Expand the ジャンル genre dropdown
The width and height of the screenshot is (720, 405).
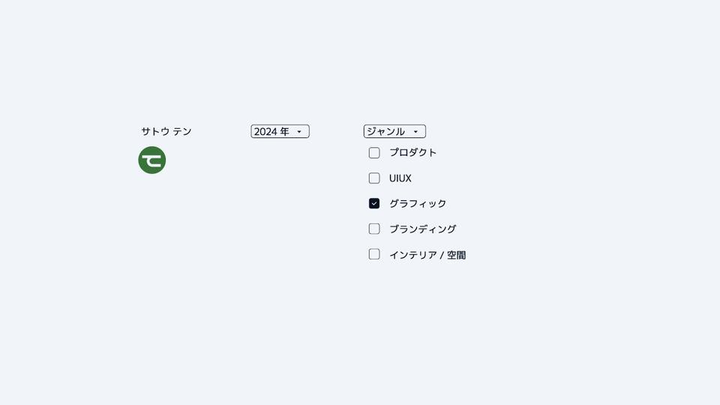tap(394, 132)
